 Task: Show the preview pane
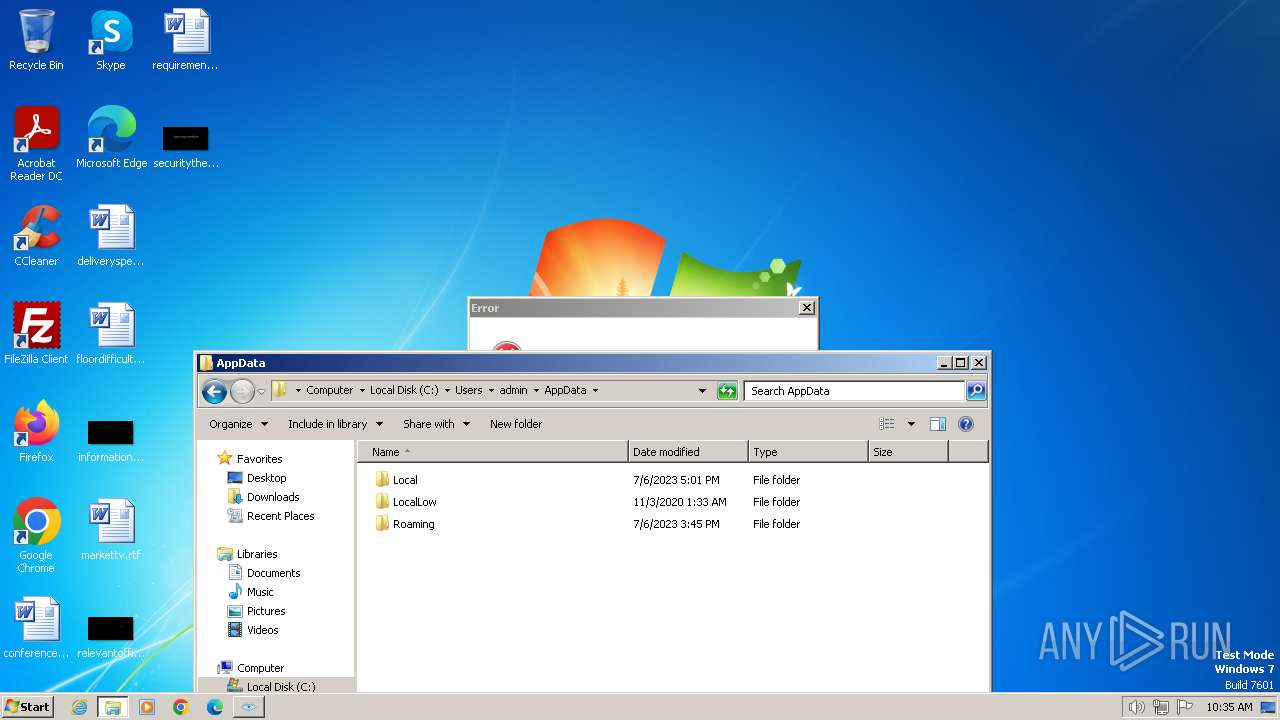click(x=938, y=424)
